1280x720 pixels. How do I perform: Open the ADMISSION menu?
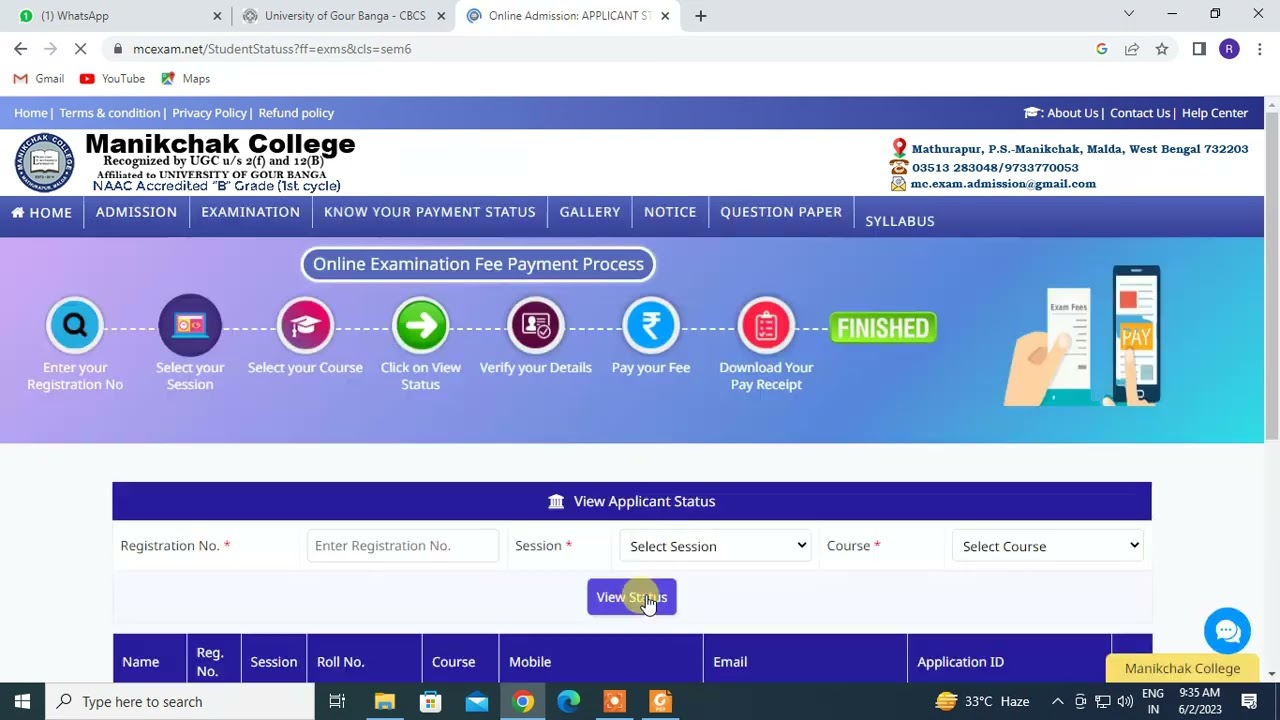pyautogui.click(x=136, y=212)
